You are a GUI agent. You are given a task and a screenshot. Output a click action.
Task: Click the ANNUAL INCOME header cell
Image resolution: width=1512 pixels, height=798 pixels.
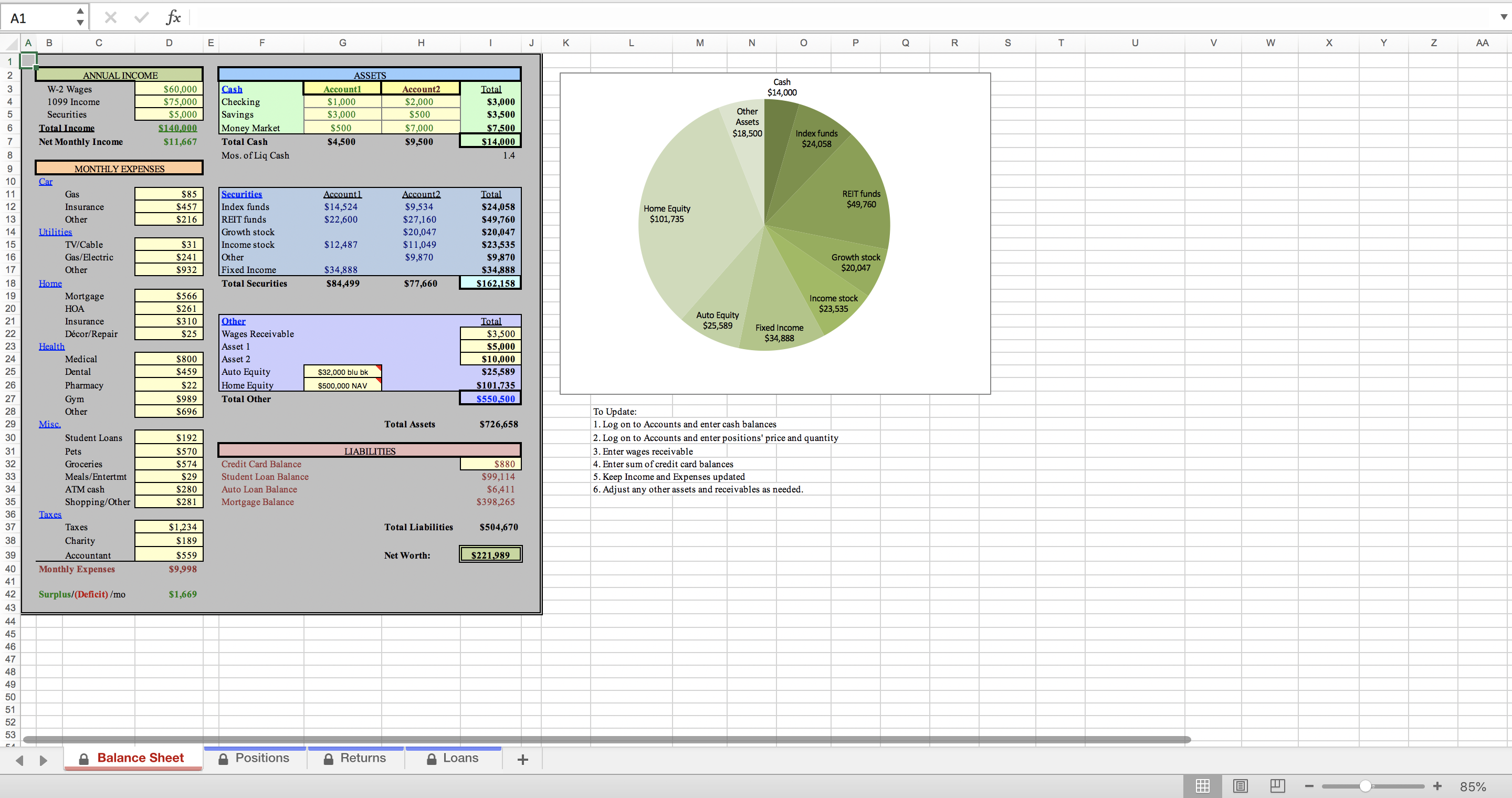[x=119, y=75]
